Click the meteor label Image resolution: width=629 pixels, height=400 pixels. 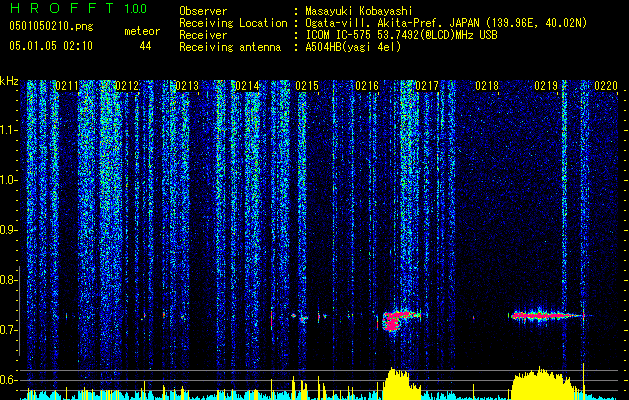142,31
